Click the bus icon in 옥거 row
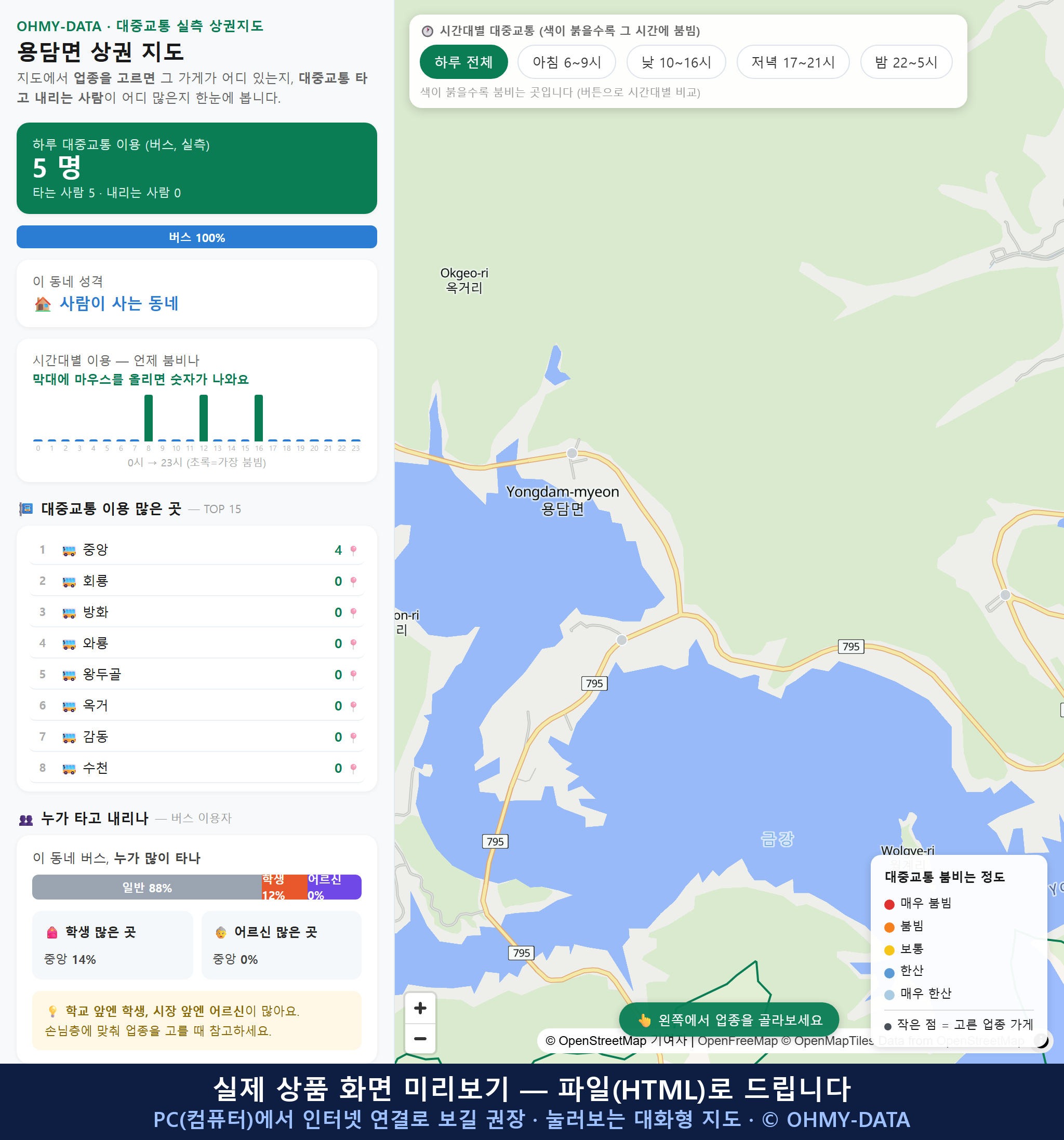 [x=69, y=706]
